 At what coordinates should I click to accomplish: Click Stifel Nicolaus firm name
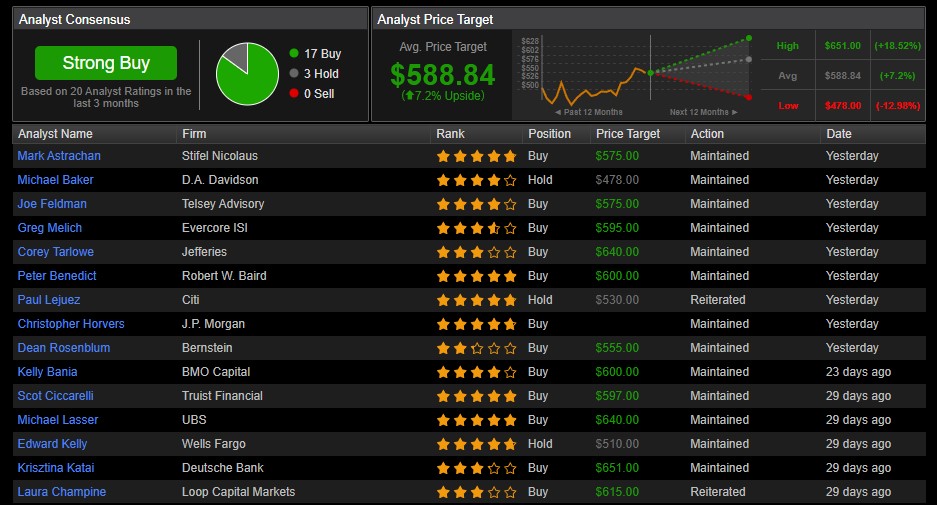point(220,156)
